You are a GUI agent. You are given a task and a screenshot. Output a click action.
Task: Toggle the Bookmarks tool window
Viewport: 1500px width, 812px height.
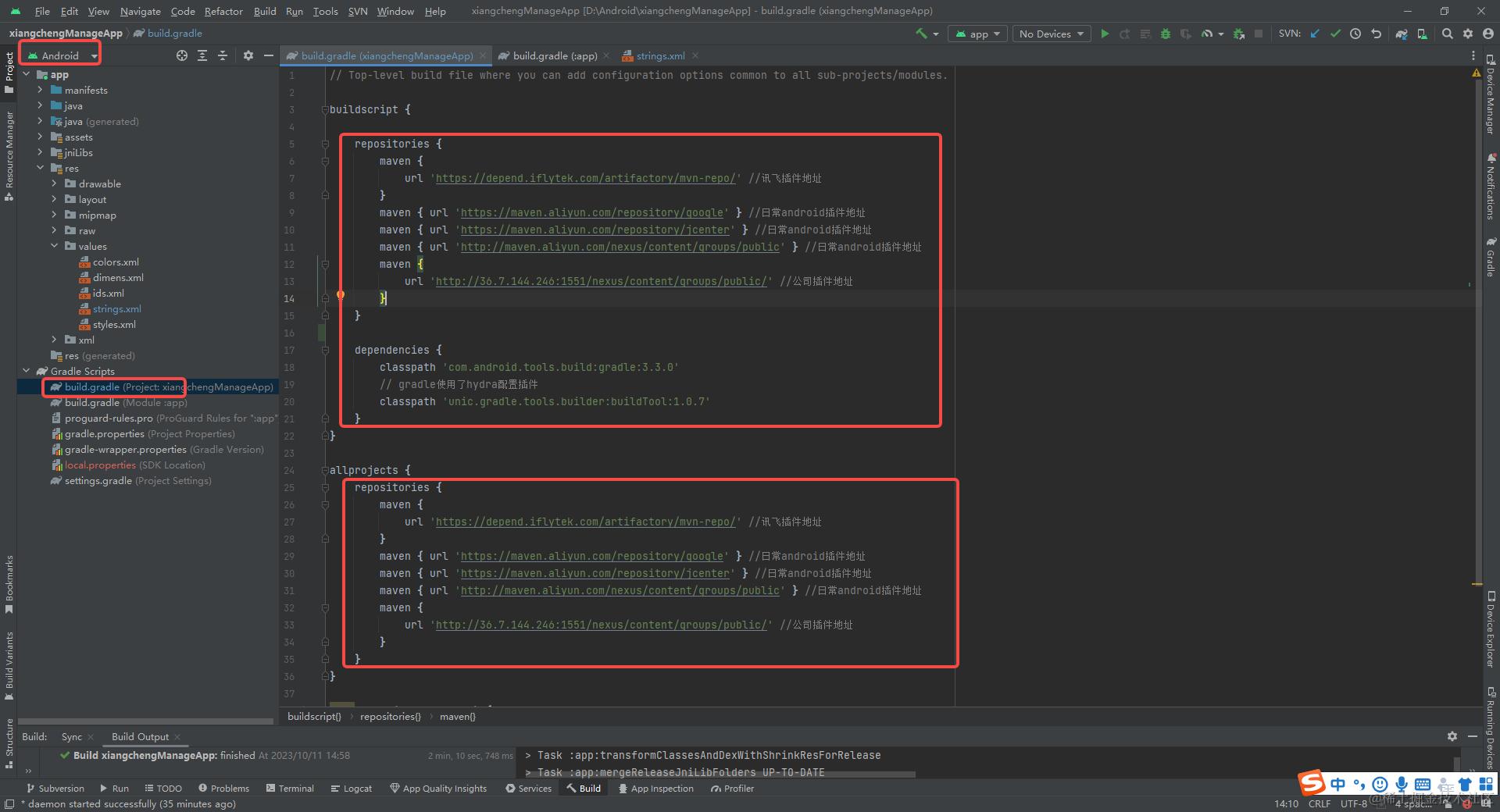tap(9, 583)
